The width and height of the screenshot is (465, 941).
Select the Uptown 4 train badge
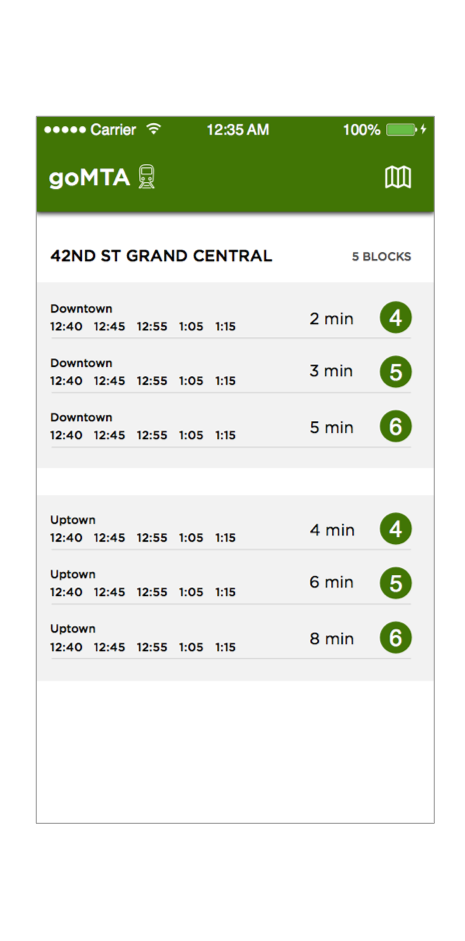pyautogui.click(x=395, y=529)
